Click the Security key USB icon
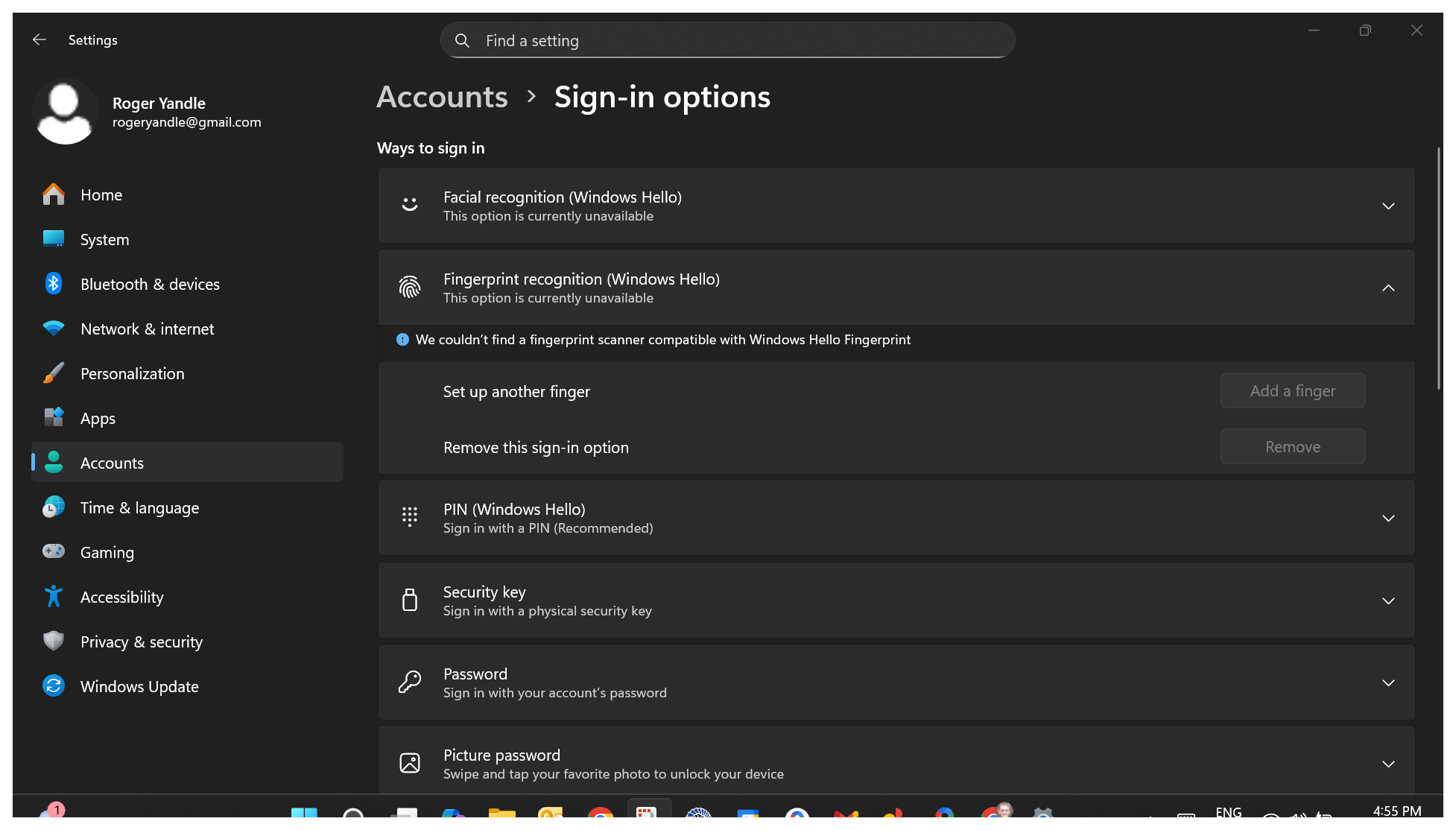Screen dimensions: 1456x830 click(410, 600)
